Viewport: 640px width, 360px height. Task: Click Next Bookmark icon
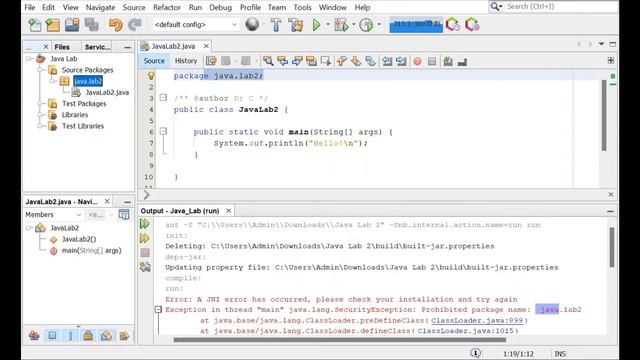[356, 61]
